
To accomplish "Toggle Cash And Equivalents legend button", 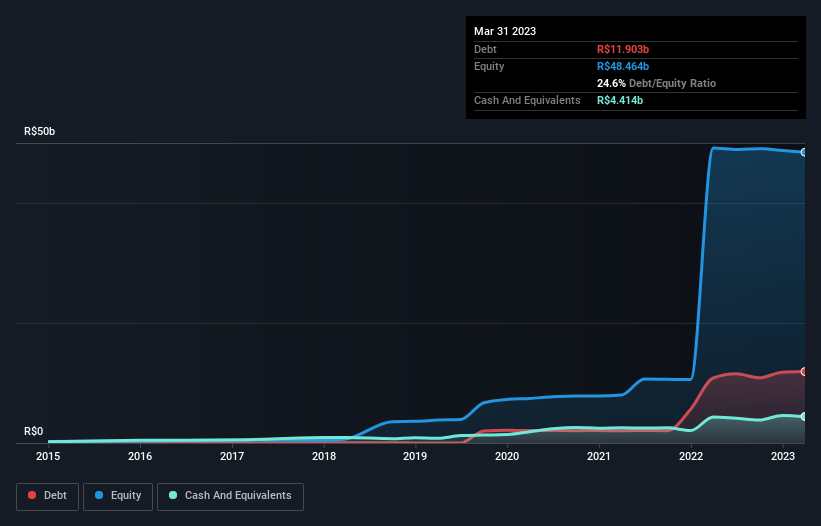I will (x=230, y=496).
